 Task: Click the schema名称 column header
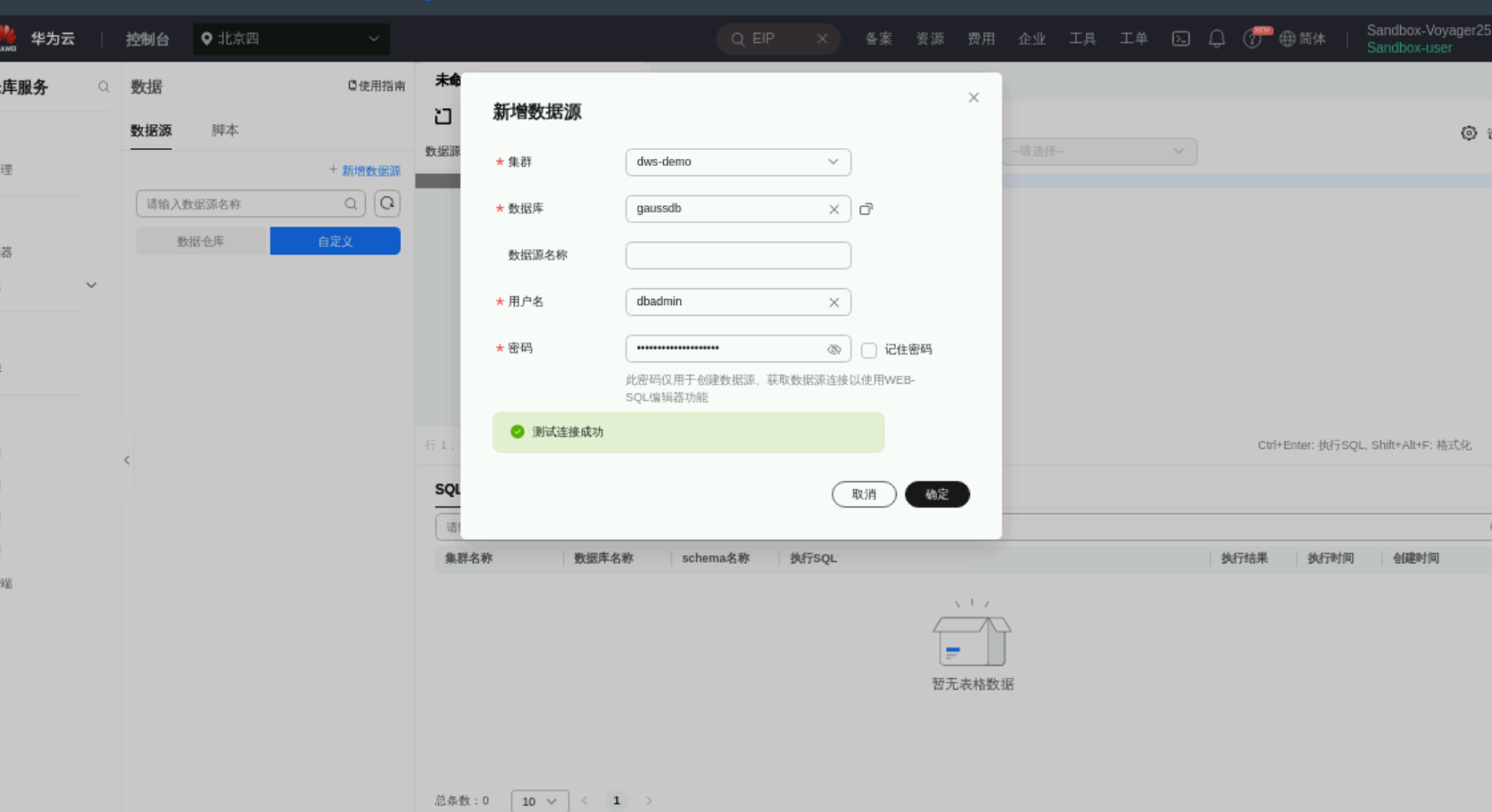tap(716, 559)
